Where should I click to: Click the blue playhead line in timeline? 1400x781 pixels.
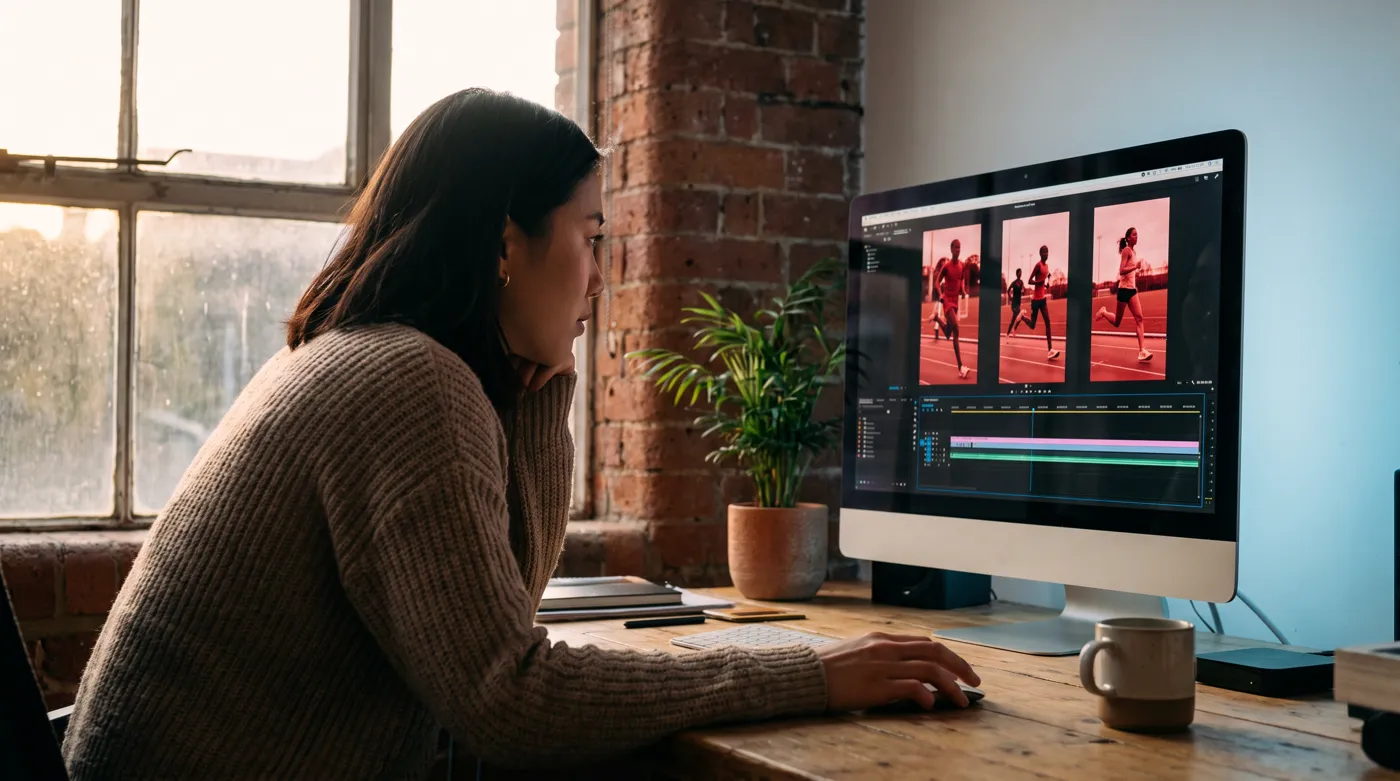coord(1032,450)
